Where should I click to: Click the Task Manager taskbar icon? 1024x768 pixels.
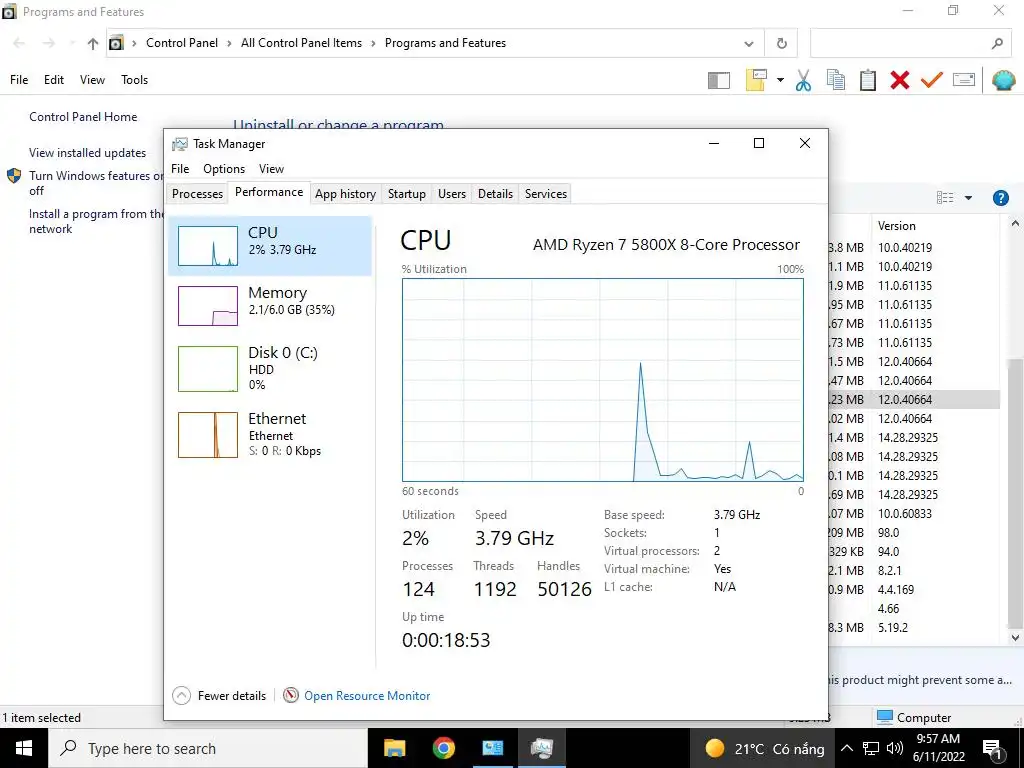pyautogui.click(x=541, y=748)
